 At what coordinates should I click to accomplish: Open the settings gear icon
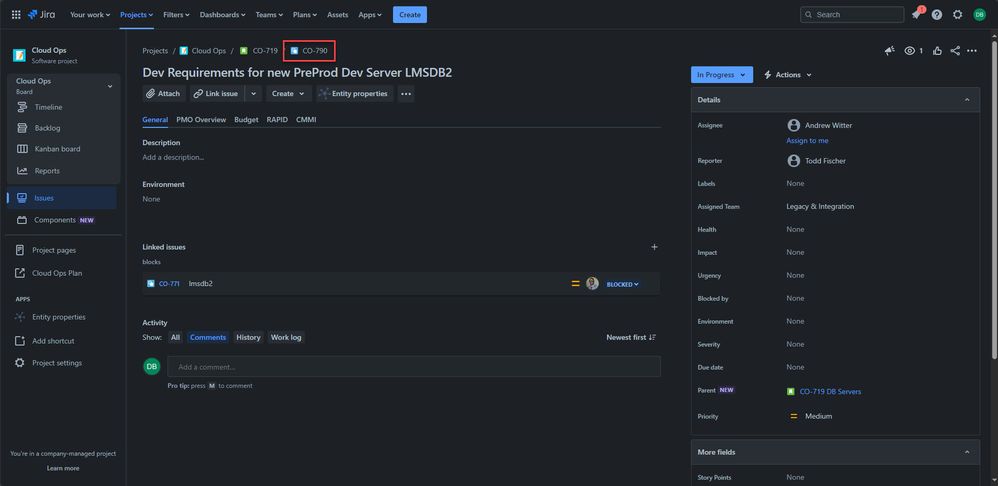(x=957, y=15)
